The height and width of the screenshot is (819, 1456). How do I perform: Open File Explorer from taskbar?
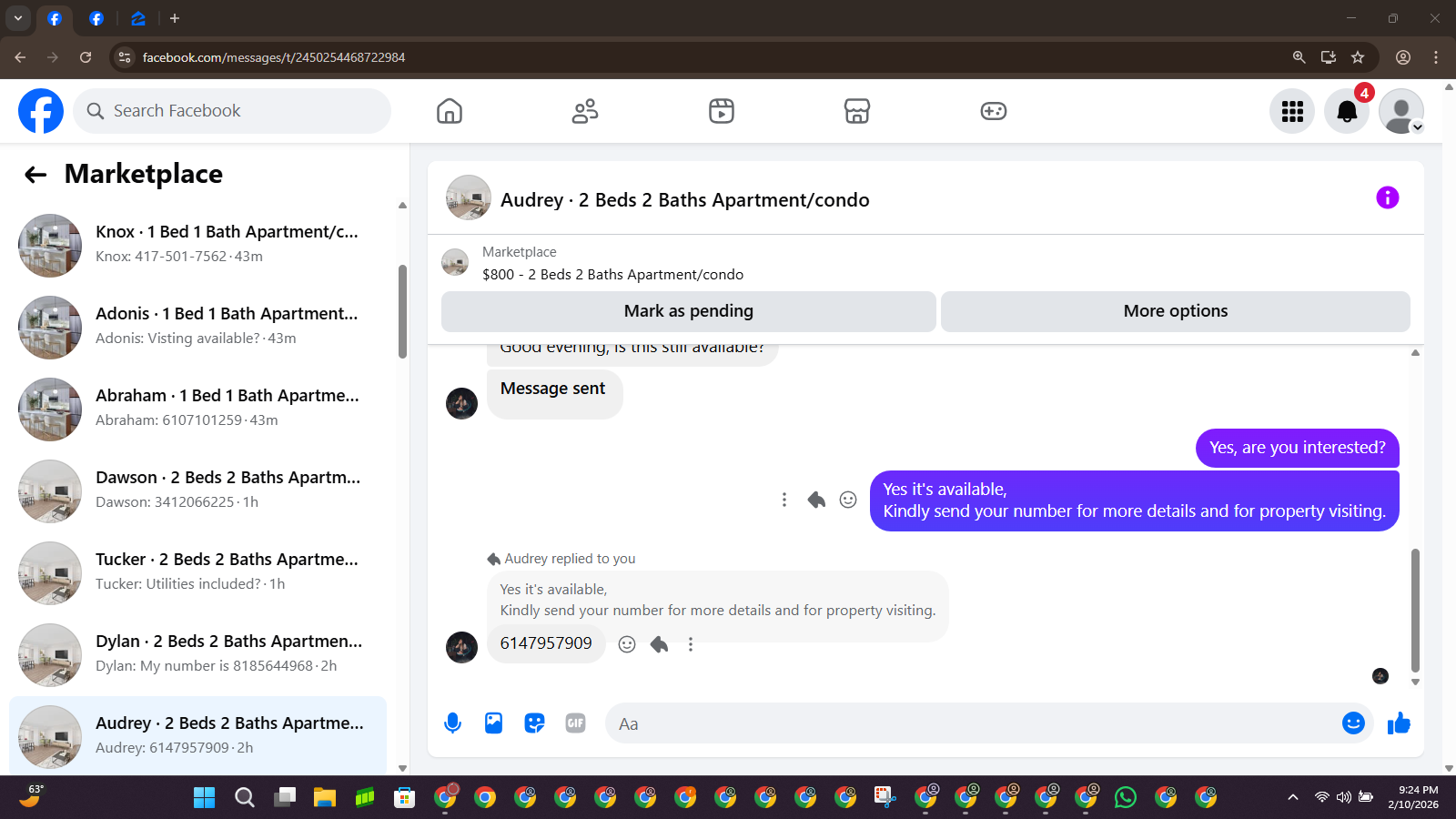point(325,798)
